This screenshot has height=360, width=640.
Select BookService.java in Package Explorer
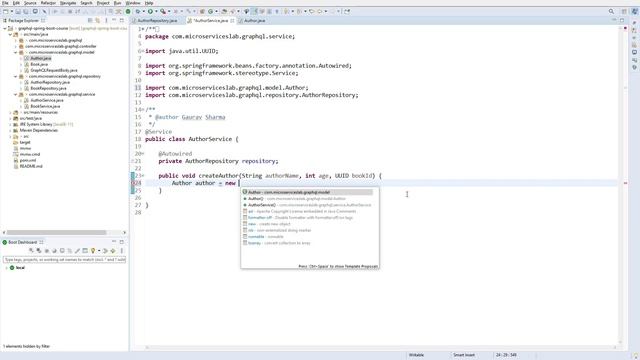45,106
